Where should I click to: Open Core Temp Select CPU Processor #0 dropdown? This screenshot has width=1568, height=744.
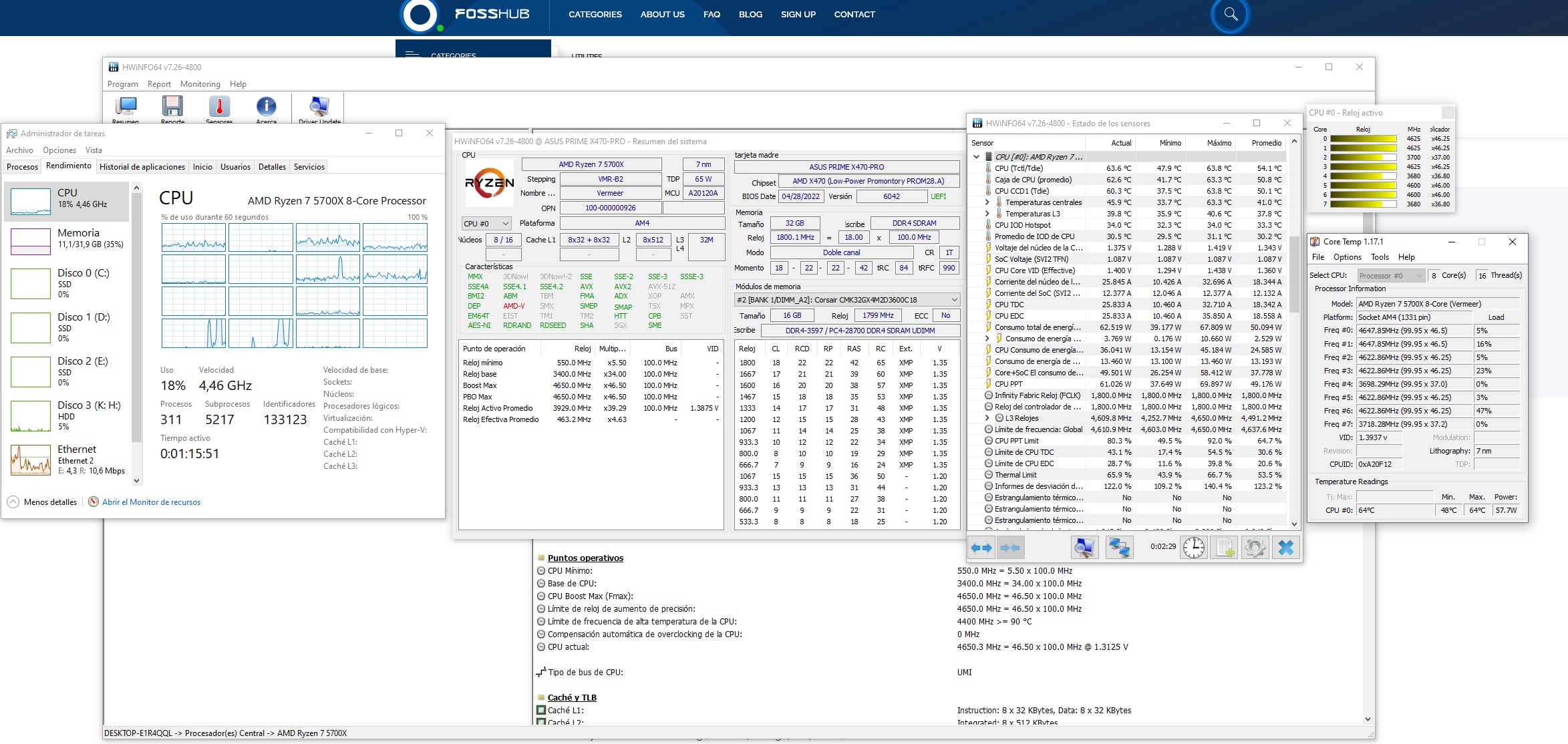(1391, 275)
